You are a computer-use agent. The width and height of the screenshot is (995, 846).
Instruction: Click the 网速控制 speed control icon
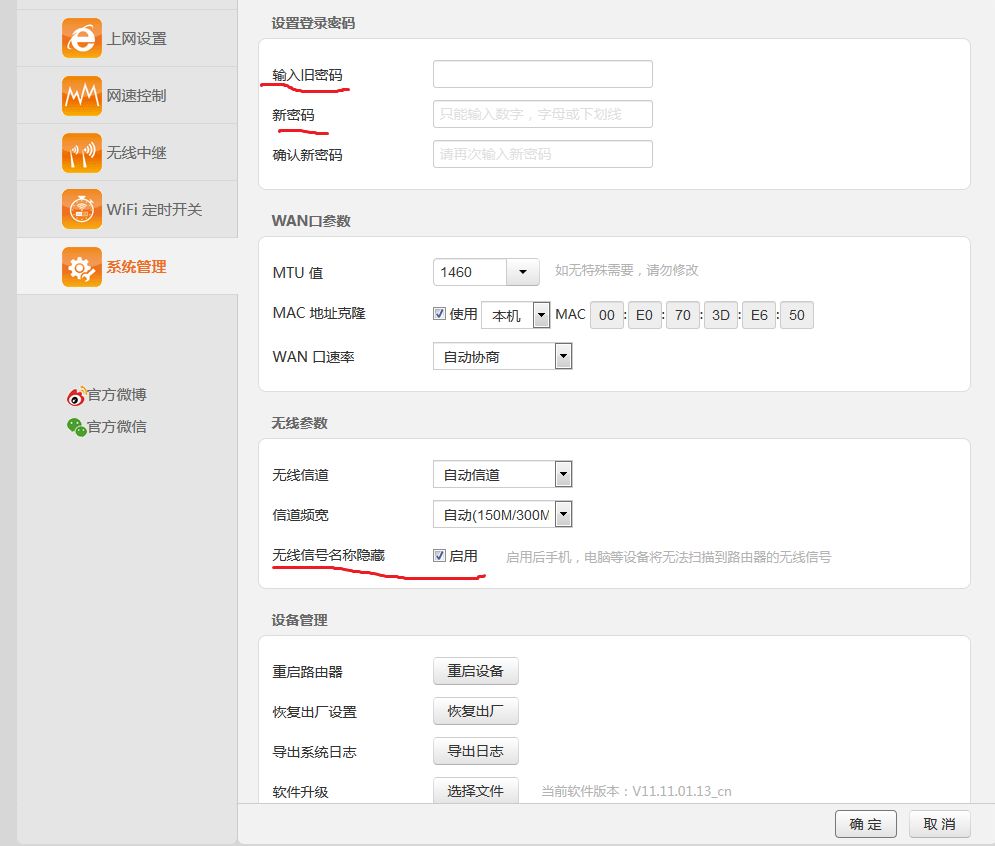(x=81, y=95)
